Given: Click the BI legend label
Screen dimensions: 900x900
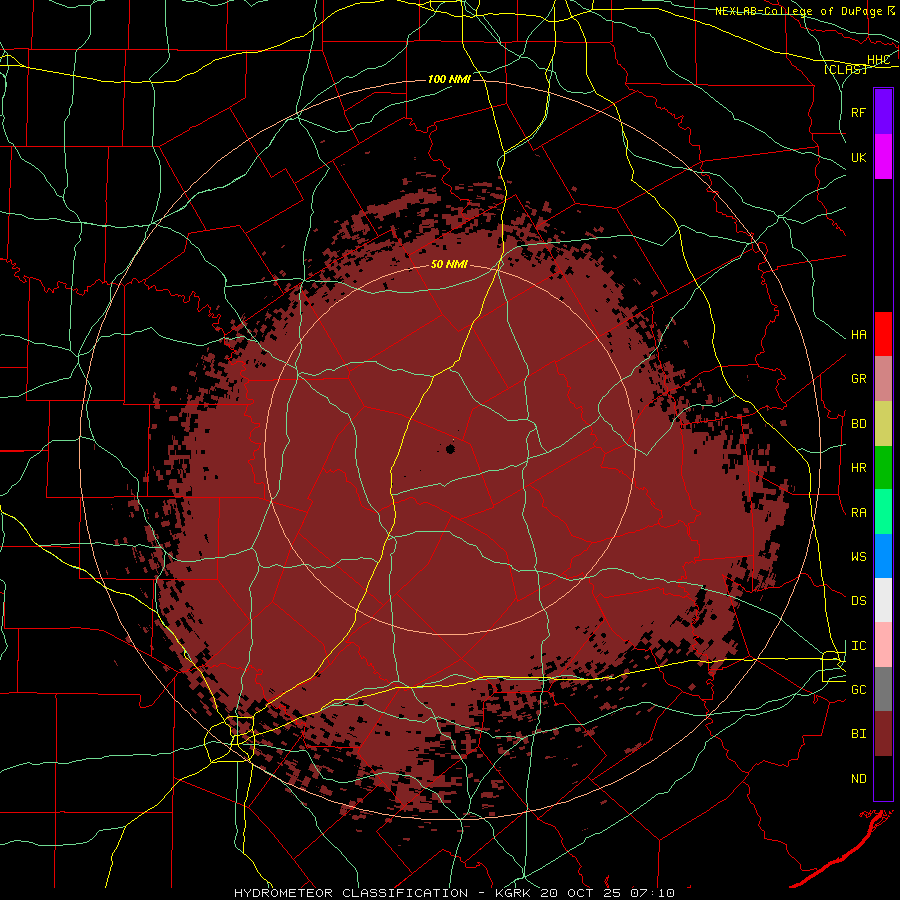Looking at the screenshot, I should (x=858, y=734).
